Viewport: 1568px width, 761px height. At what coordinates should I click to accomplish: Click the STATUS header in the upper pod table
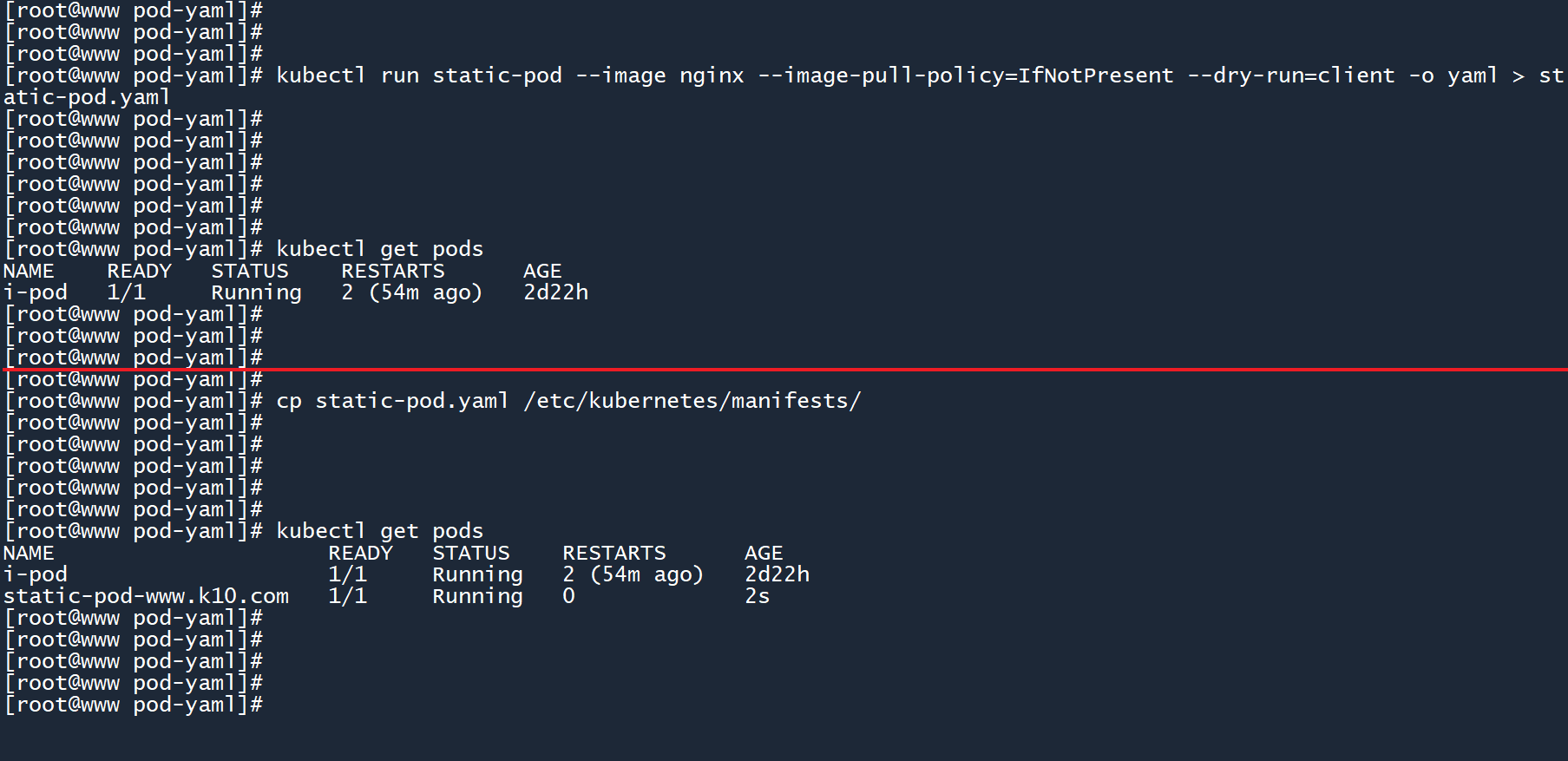point(249,272)
